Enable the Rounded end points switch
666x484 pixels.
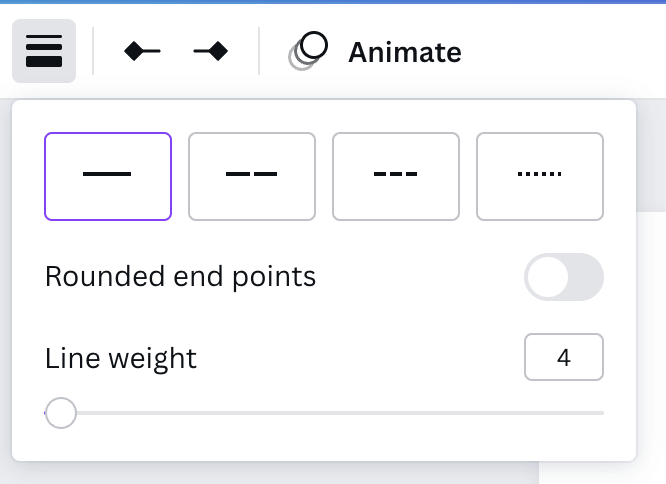click(x=564, y=277)
